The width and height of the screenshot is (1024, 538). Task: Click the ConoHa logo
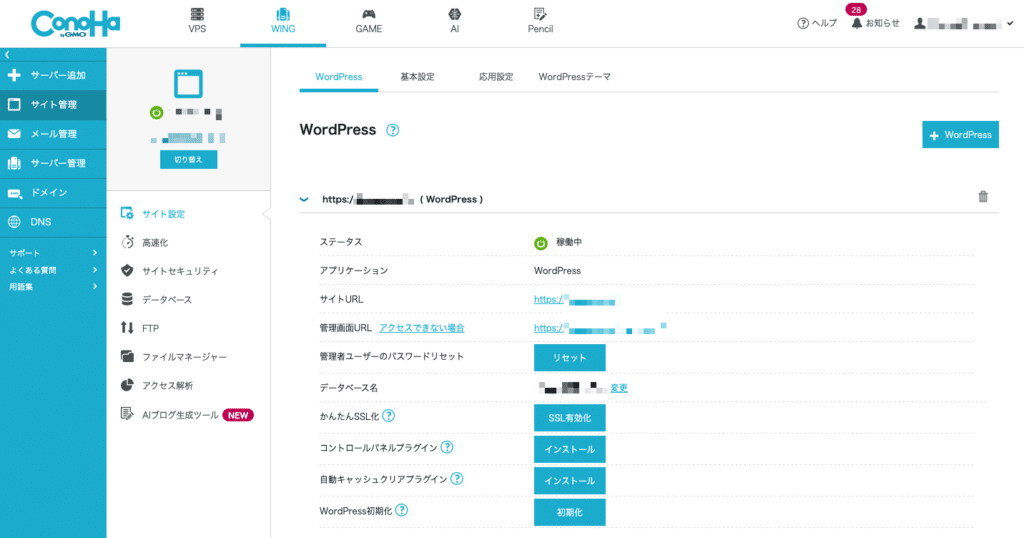click(75, 24)
